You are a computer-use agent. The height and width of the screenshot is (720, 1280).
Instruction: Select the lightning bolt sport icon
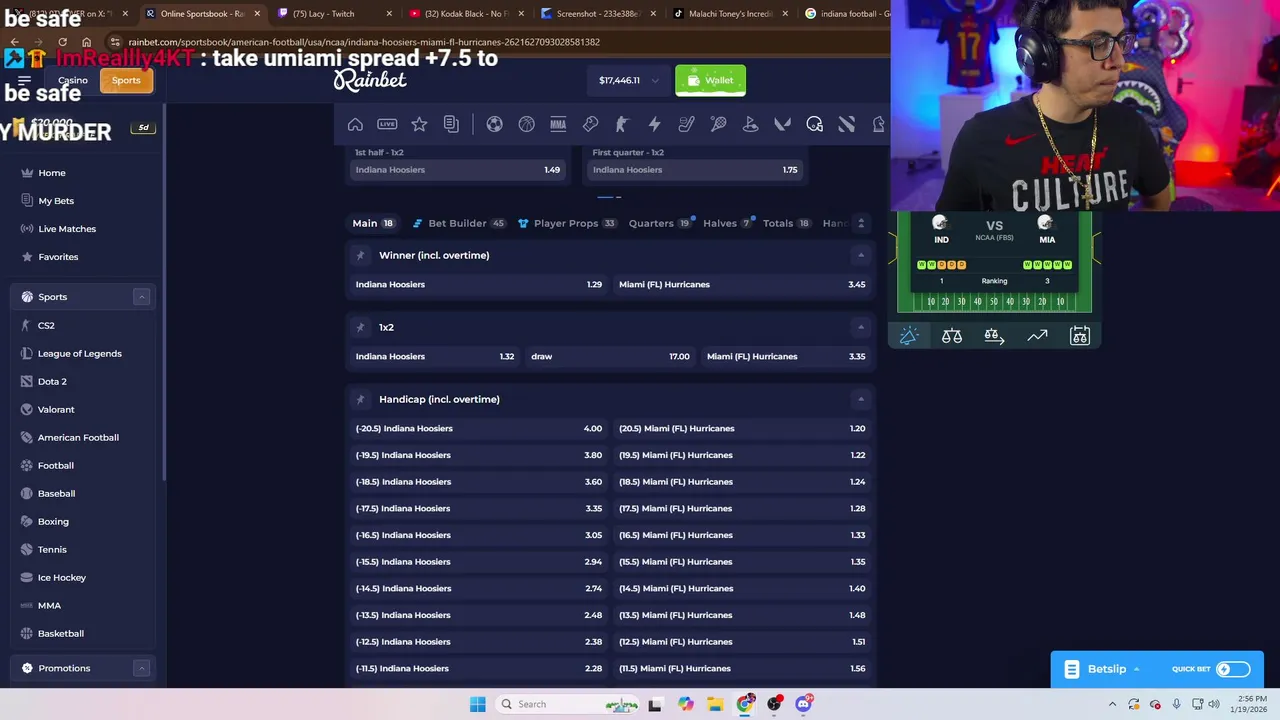(x=654, y=124)
